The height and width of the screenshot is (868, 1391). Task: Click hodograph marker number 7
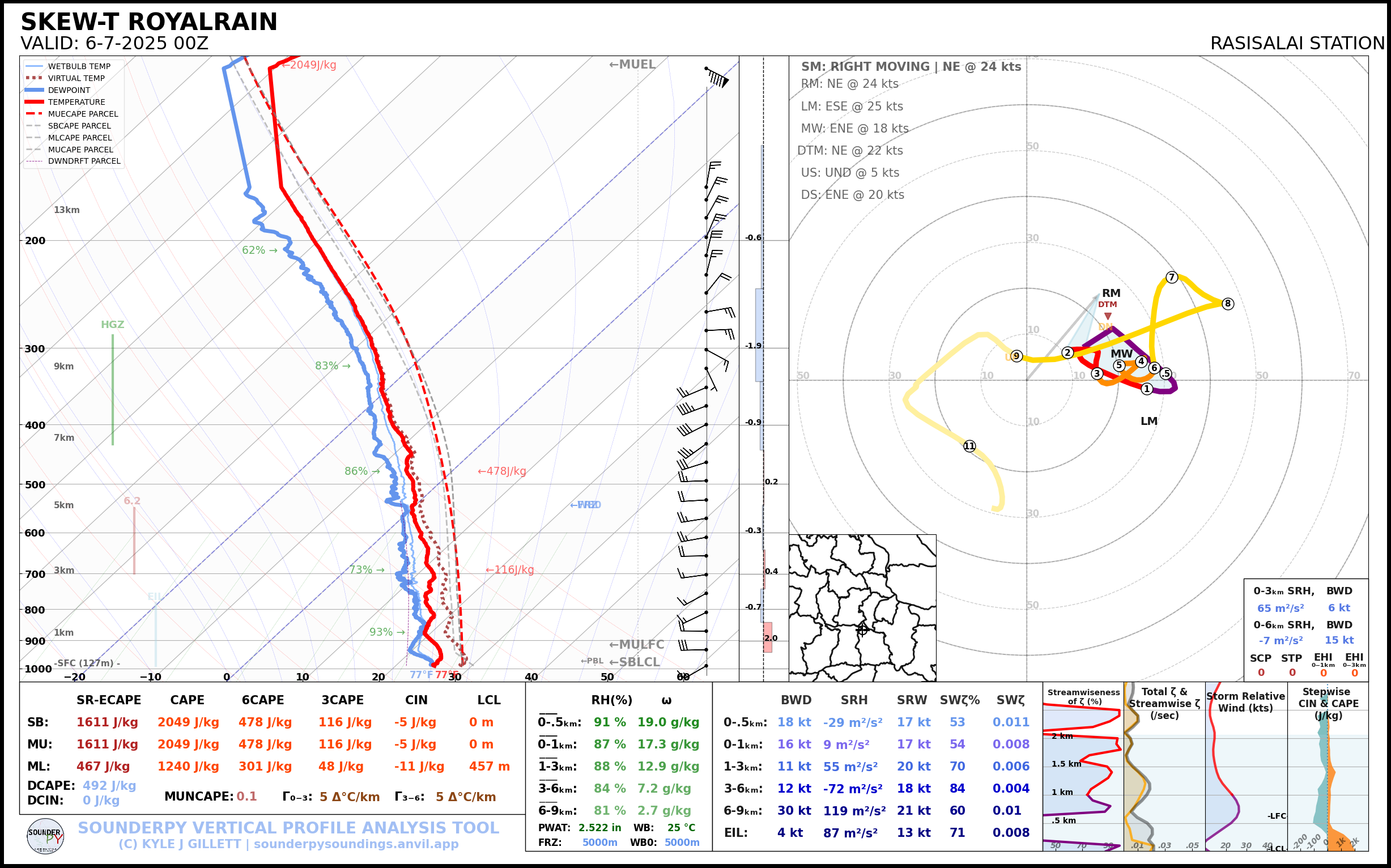pyautogui.click(x=1172, y=277)
